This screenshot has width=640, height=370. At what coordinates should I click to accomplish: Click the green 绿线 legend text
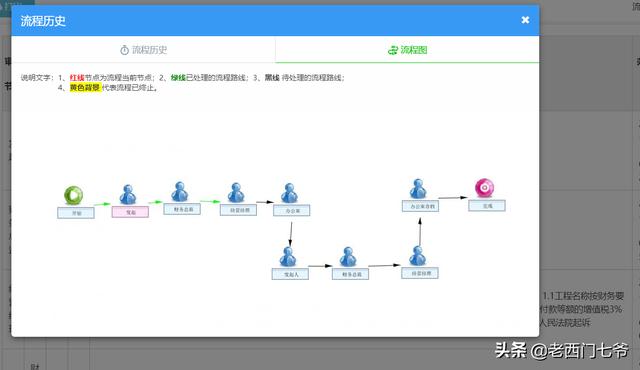178,78
